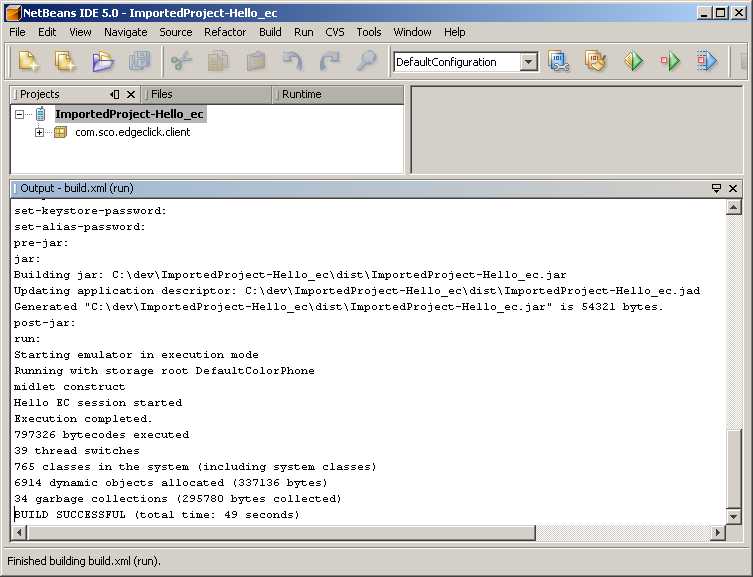Click the 'Building jar:' output line

290,275
